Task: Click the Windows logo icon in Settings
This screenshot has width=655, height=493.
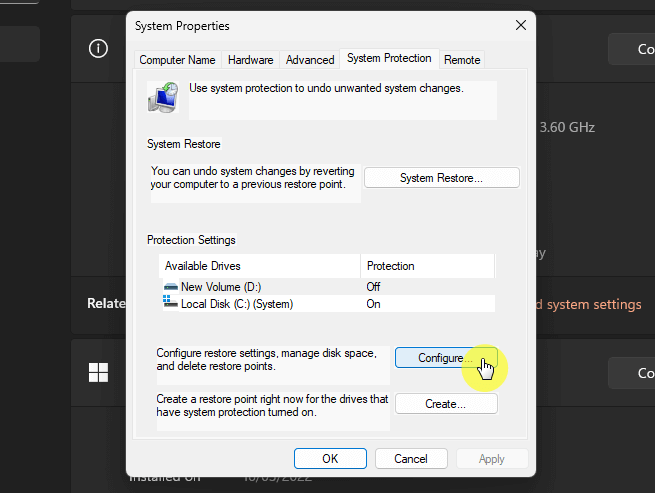Action: point(98,372)
